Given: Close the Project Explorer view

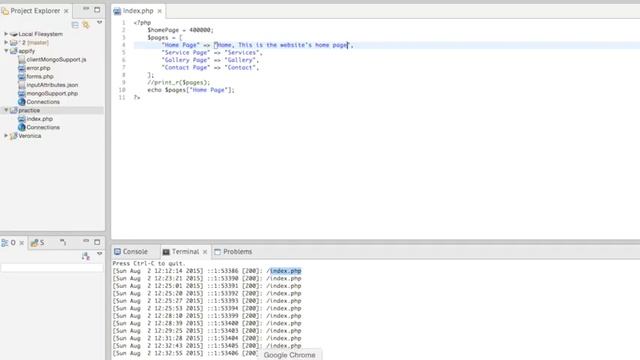Looking at the screenshot, I should (x=66, y=11).
